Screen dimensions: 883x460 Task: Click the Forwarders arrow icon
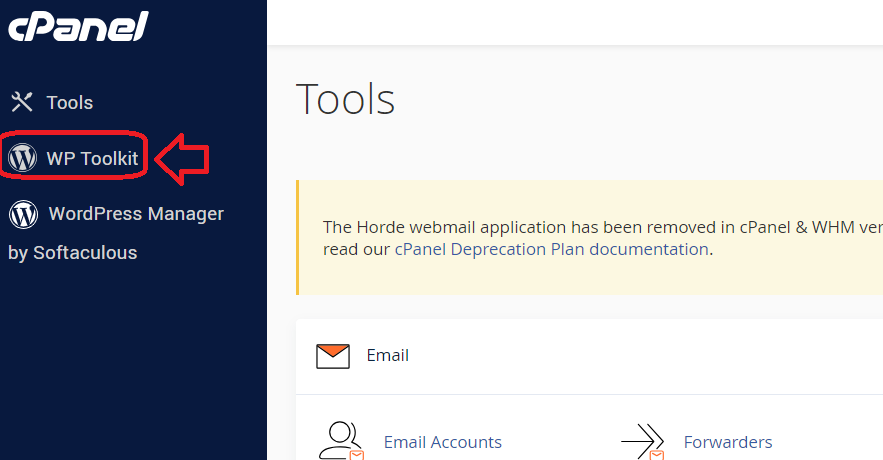pyautogui.click(x=643, y=441)
